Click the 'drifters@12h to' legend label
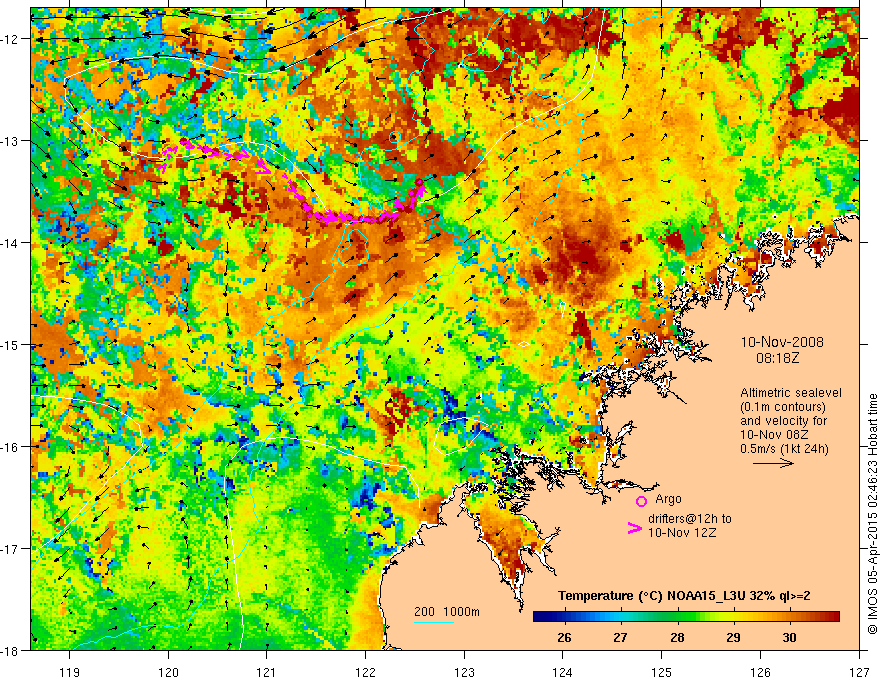880x680 pixels. click(690, 519)
